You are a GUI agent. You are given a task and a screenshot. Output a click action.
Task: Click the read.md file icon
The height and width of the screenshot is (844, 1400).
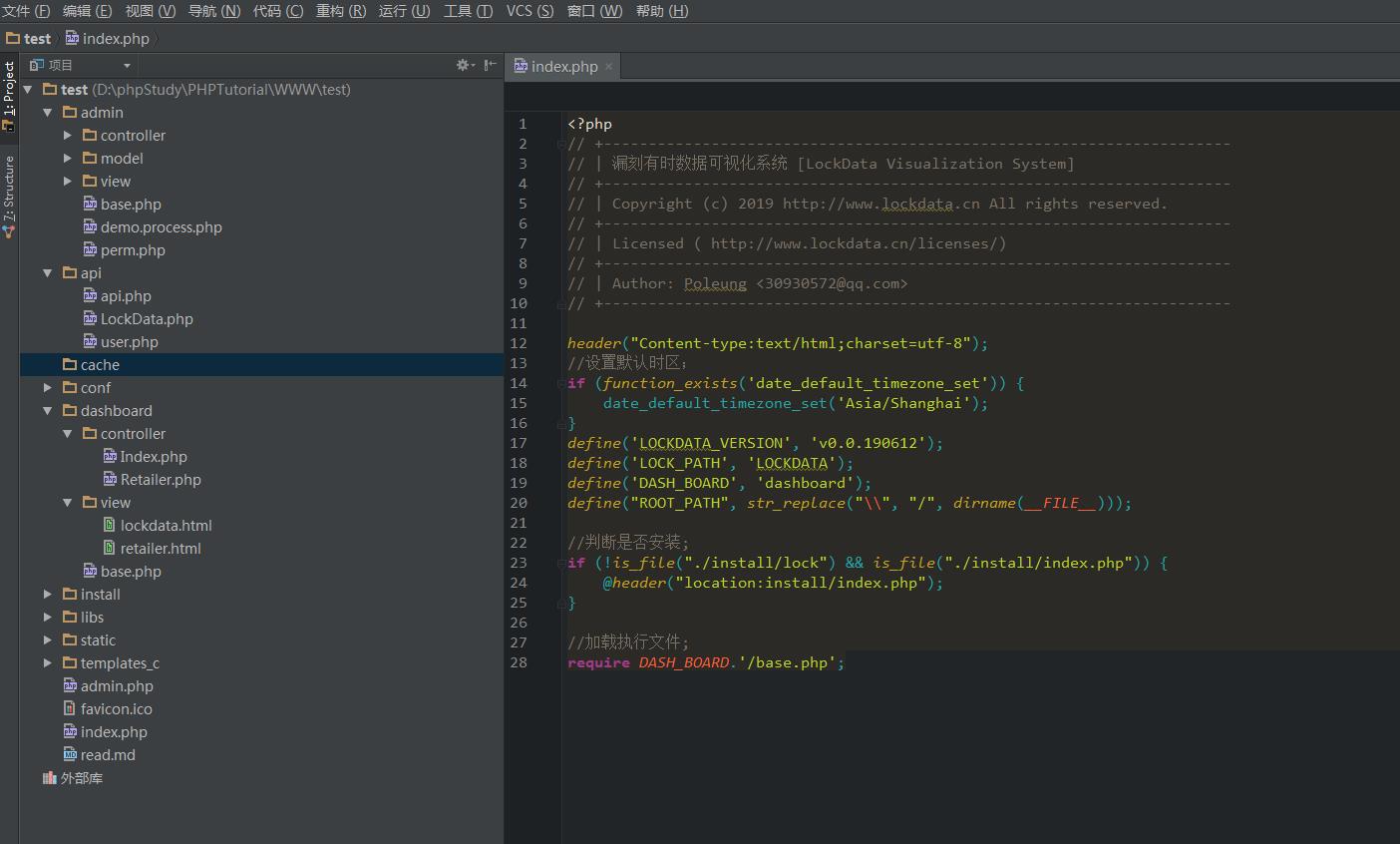[70, 755]
